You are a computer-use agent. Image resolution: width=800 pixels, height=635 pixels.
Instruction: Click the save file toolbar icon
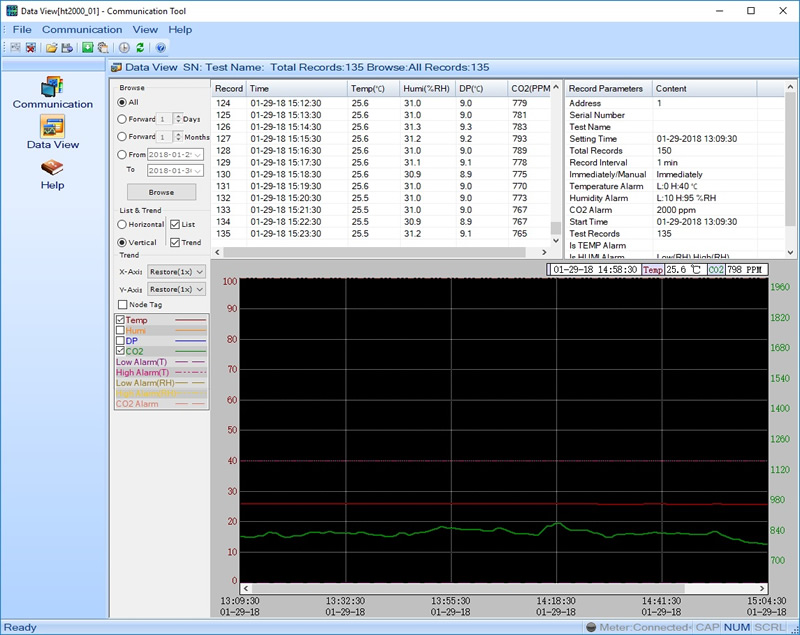(66, 47)
